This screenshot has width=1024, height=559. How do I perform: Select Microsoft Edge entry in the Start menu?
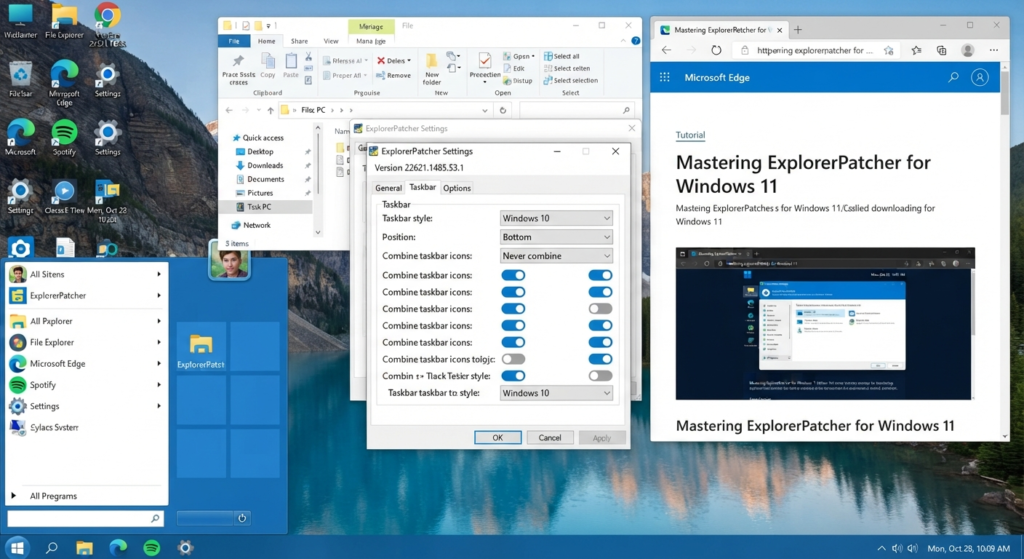click(86, 364)
